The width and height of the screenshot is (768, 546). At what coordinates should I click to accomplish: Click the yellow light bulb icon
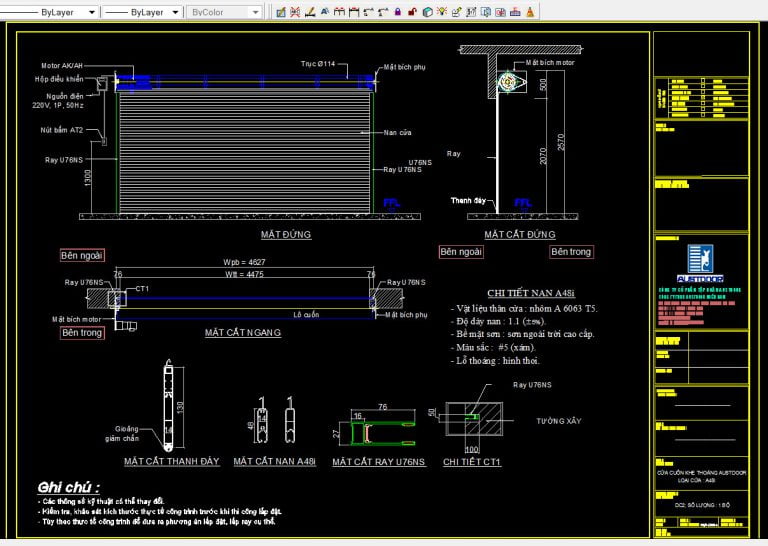pos(442,12)
